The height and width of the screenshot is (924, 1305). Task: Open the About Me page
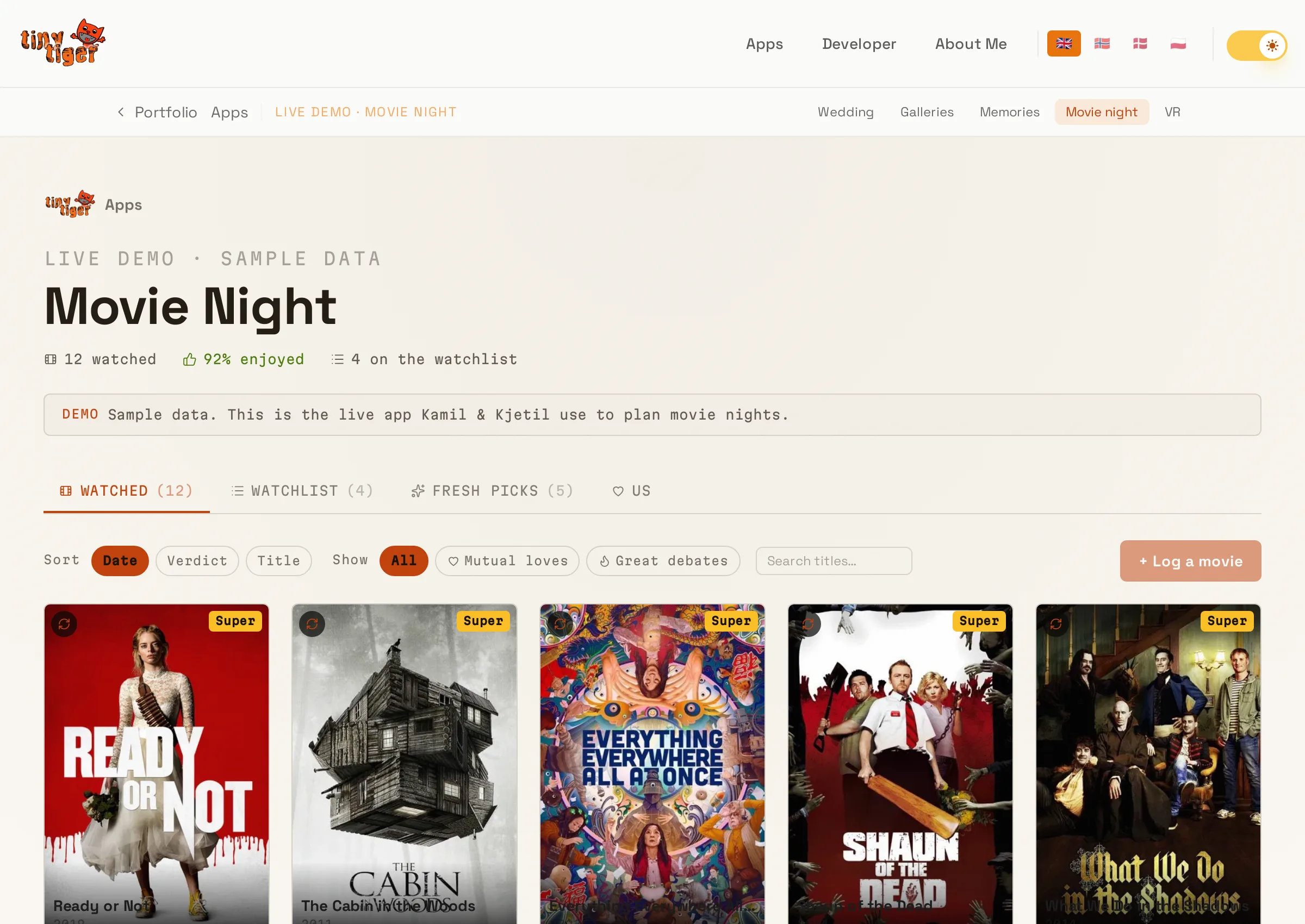coord(971,44)
